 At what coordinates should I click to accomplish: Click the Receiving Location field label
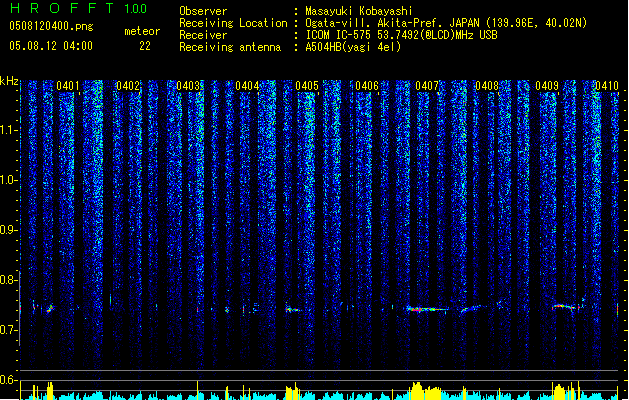pos(233,23)
